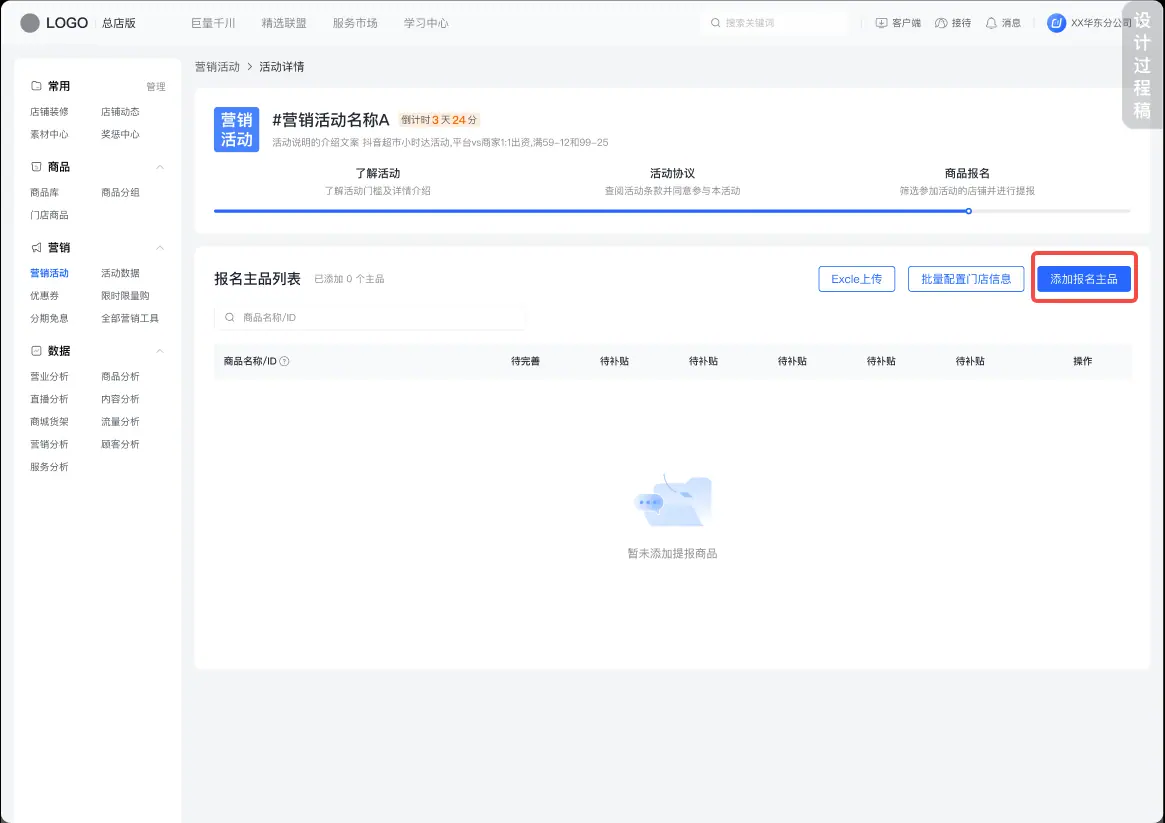This screenshot has height=823, width=1165.
Task: Open the 学习中心 top menu
Action: point(426,23)
